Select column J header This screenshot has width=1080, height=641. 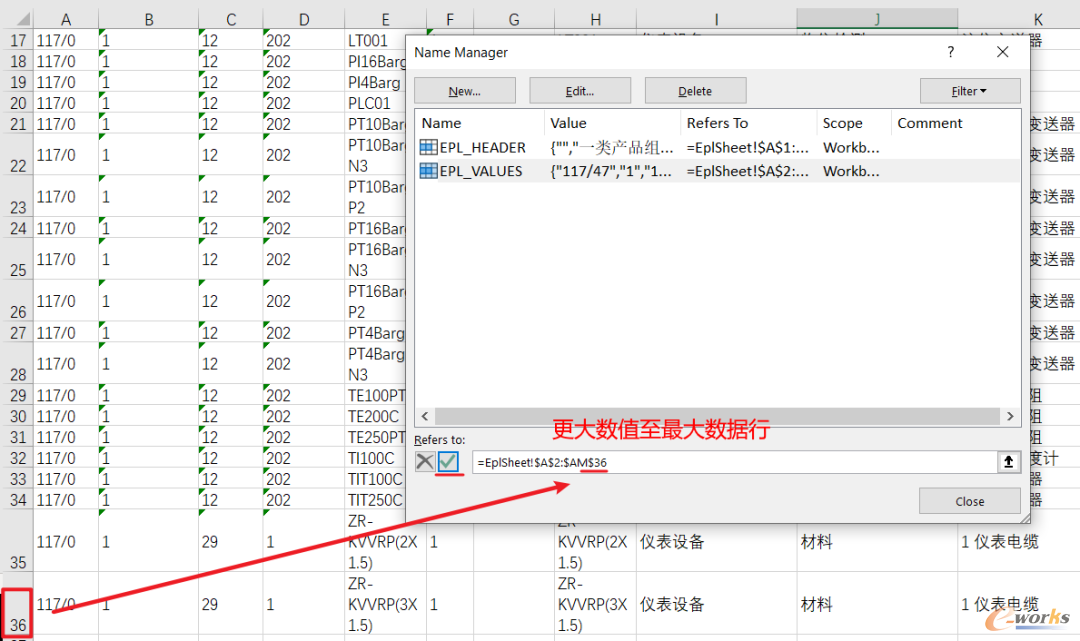click(x=877, y=19)
